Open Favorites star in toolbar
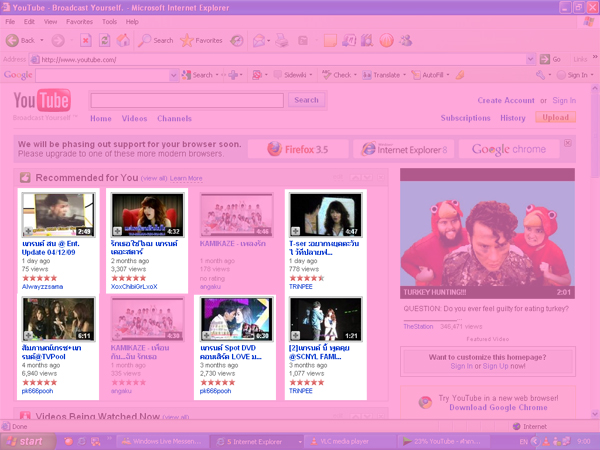Viewport: 600px width, 450px height. click(x=201, y=41)
